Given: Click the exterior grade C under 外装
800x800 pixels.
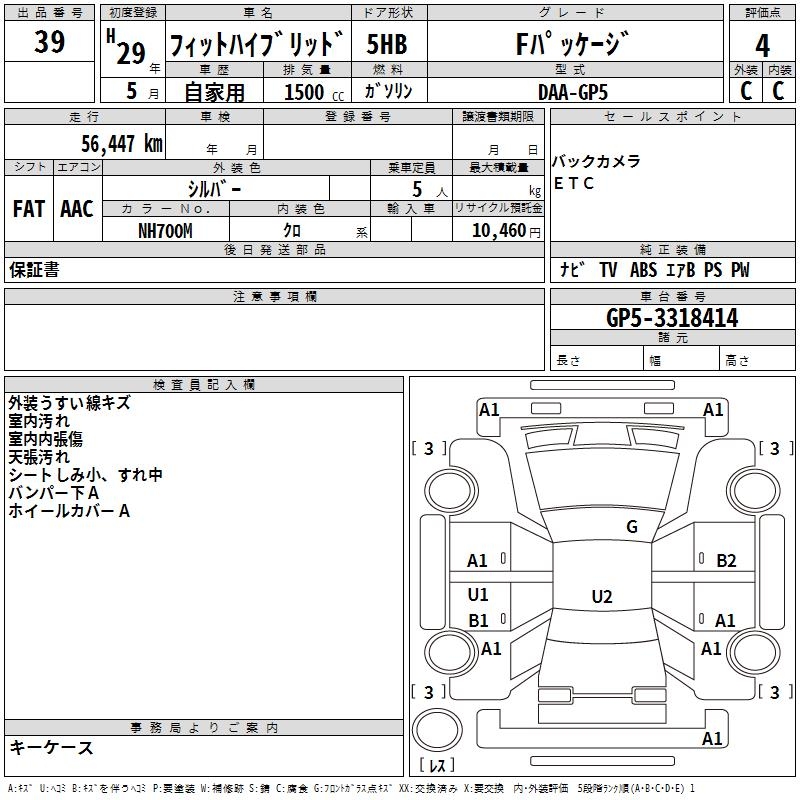Looking at the screenshot, I should click(746, 91).
